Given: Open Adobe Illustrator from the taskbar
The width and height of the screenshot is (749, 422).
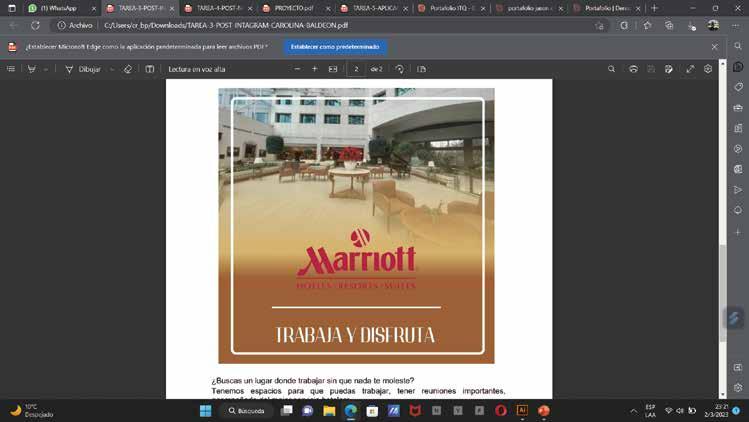Looking at the screenshot, I should tap(522, 411).
